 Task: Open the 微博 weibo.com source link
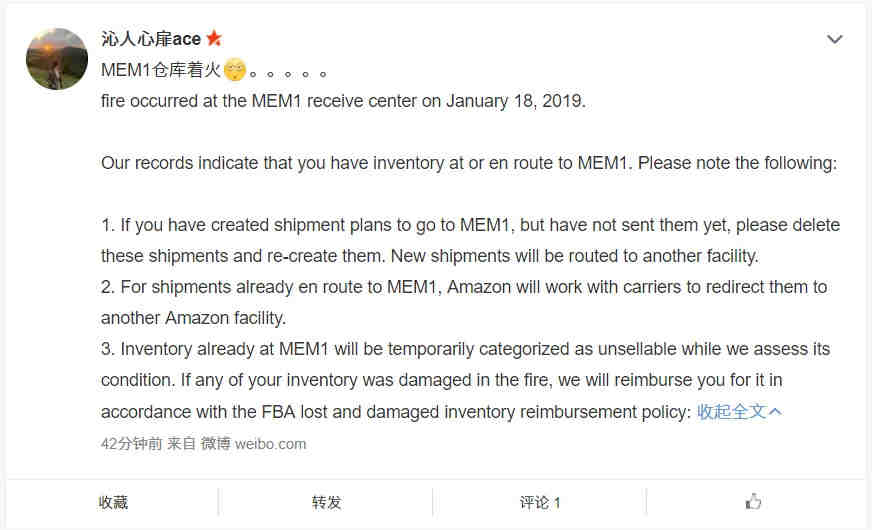pyautogui.click(x=253, y=443)
